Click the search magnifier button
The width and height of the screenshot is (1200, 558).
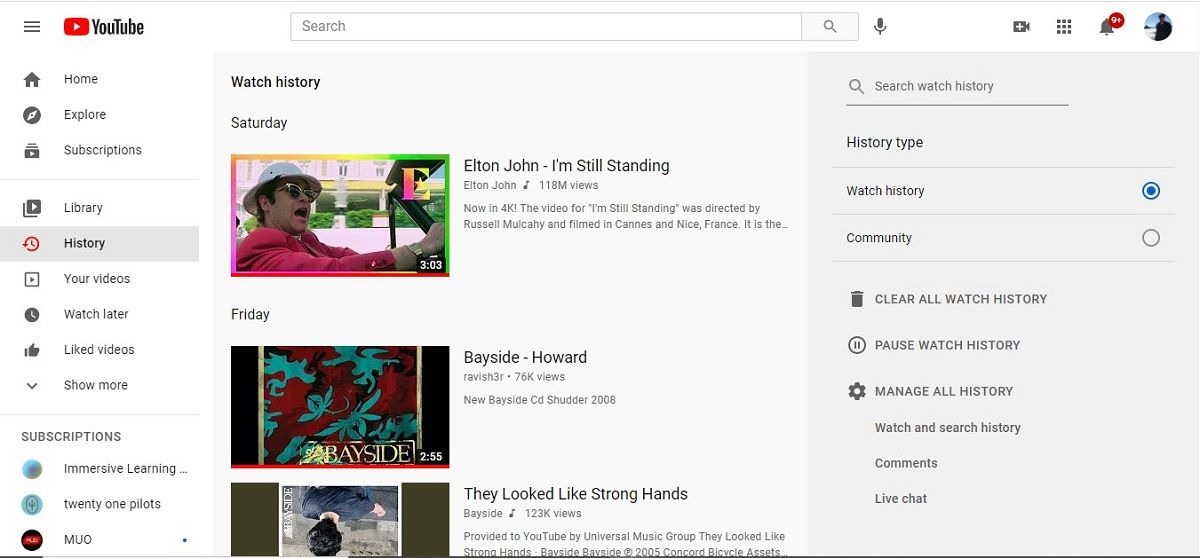click(x=830, y=27)
